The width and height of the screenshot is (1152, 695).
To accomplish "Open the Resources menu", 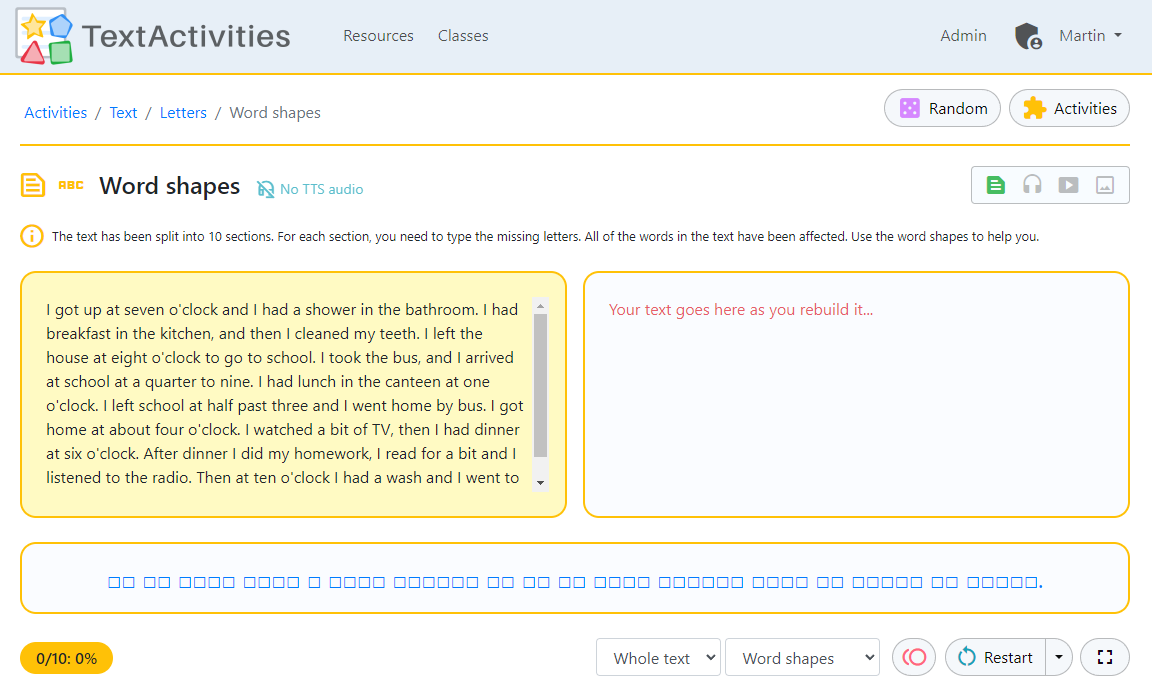I will (x=378, y=36).
